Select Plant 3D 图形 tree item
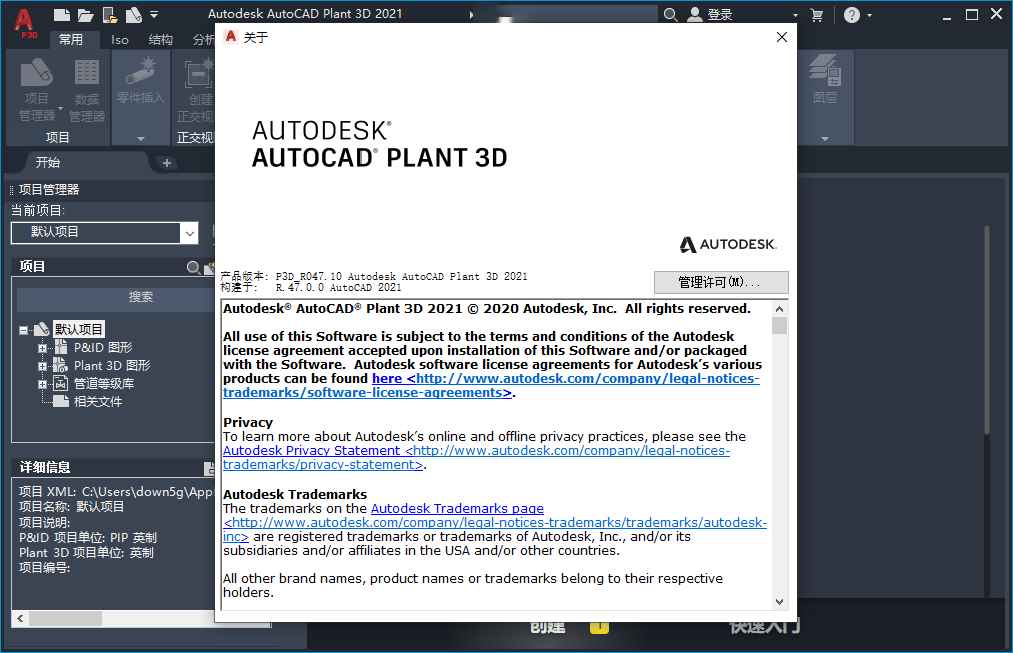 coord(112,366)
